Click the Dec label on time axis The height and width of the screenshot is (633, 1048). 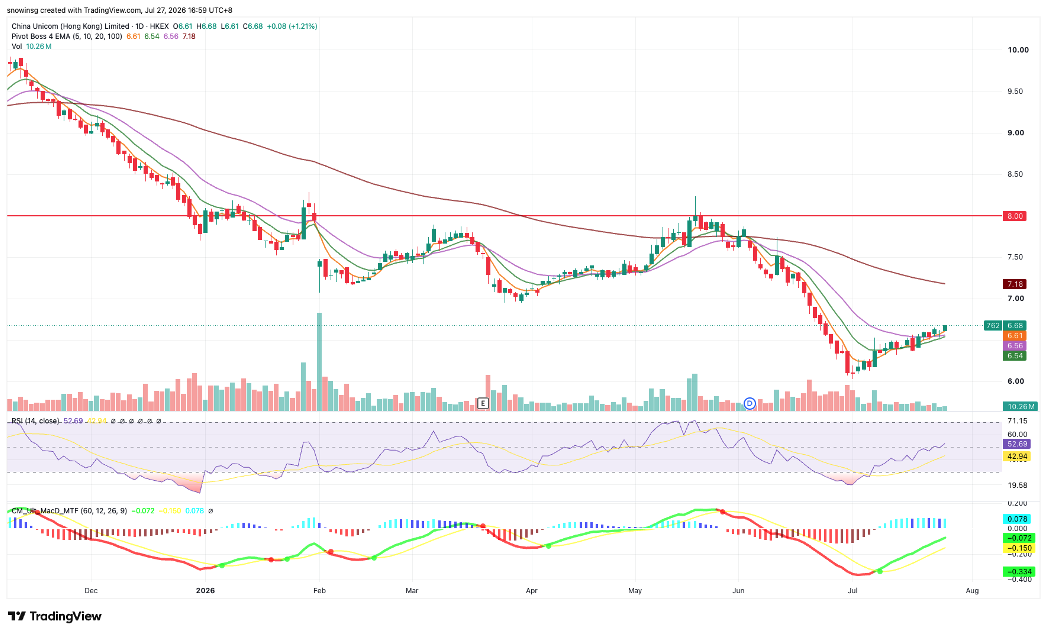91,590
